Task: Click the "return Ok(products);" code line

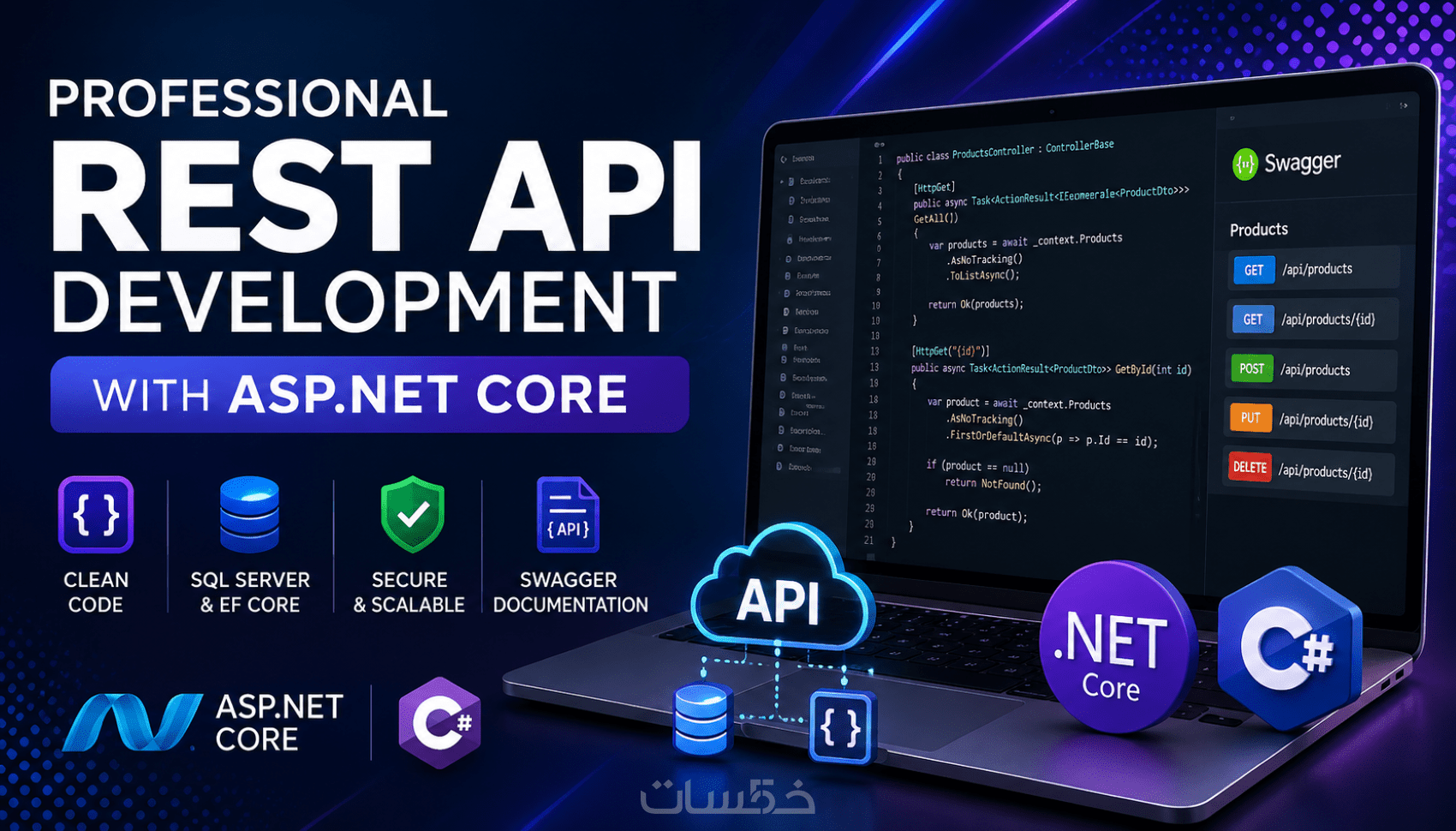Action: [976, 304]
